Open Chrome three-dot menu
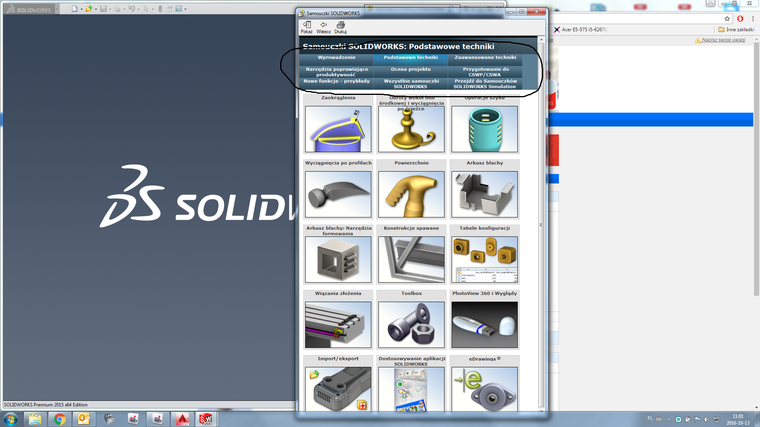The image size is (760, 427). tap(753, 18)
